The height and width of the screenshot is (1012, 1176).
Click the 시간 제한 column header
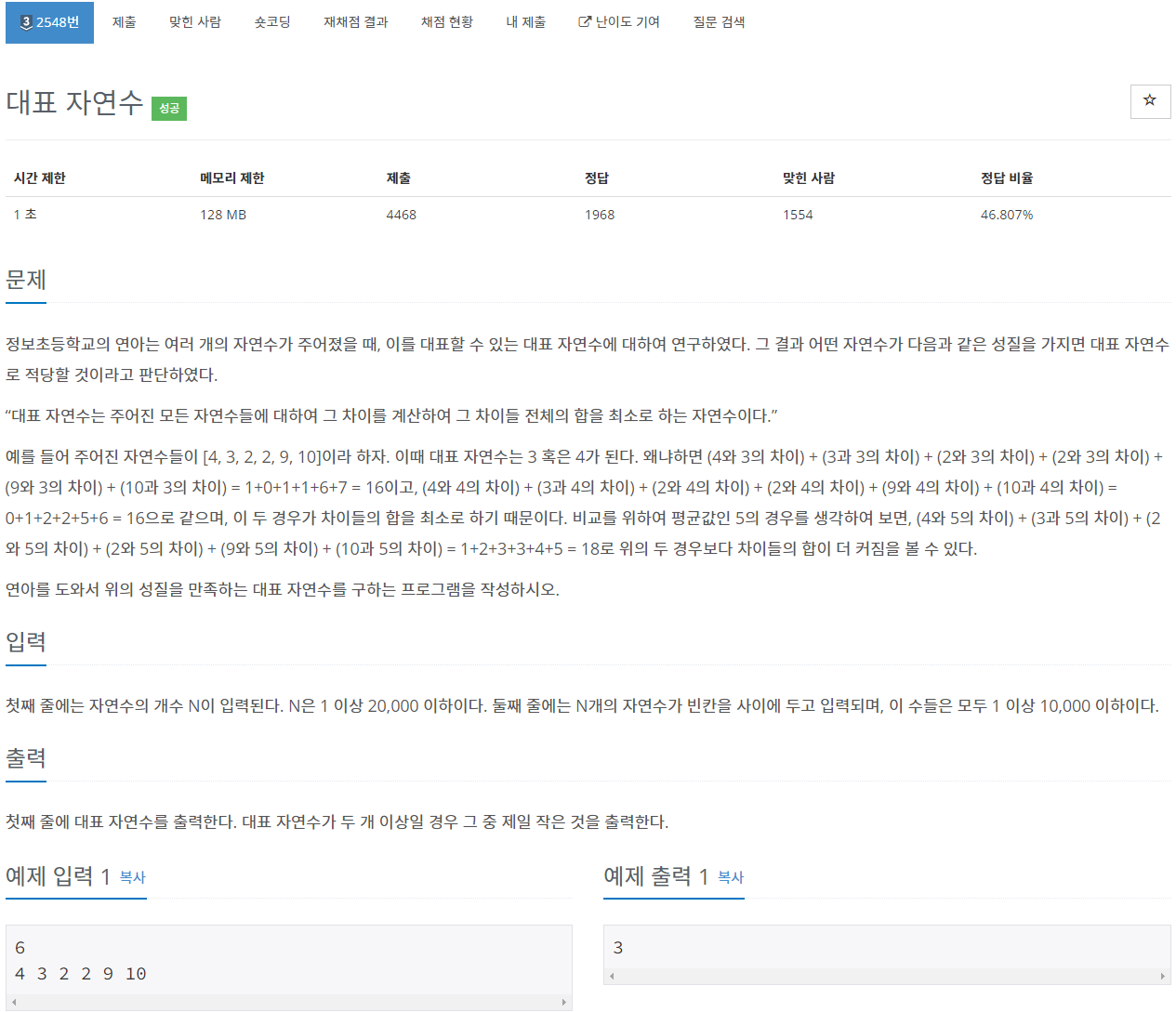[40, 178]
